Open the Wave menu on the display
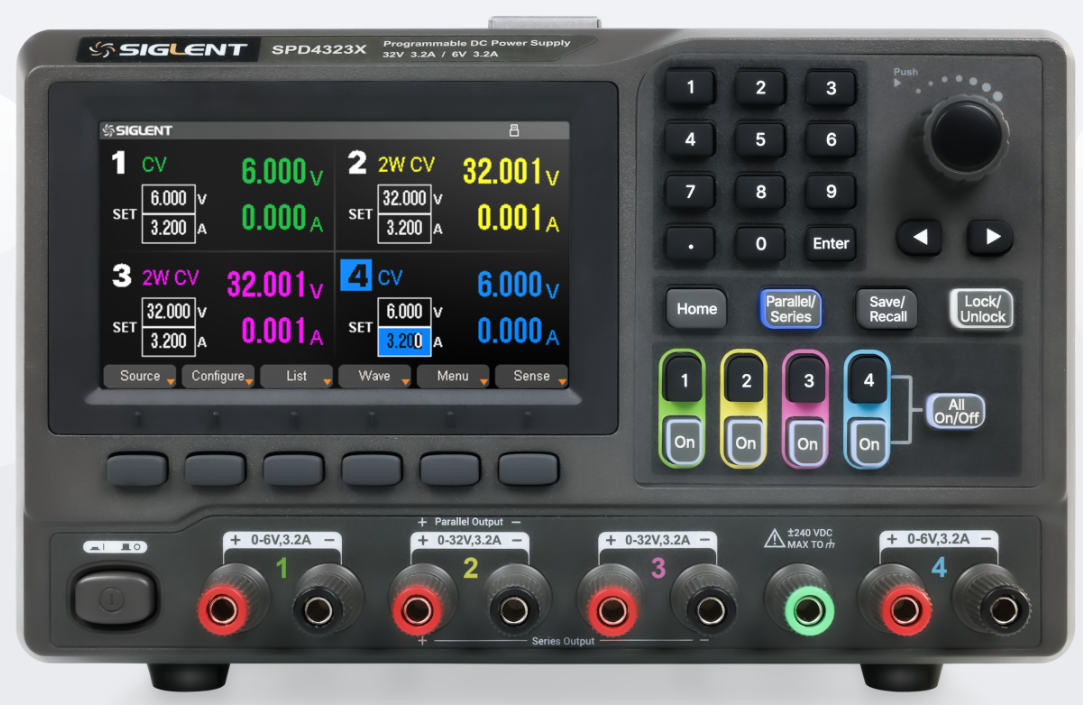 374,376
